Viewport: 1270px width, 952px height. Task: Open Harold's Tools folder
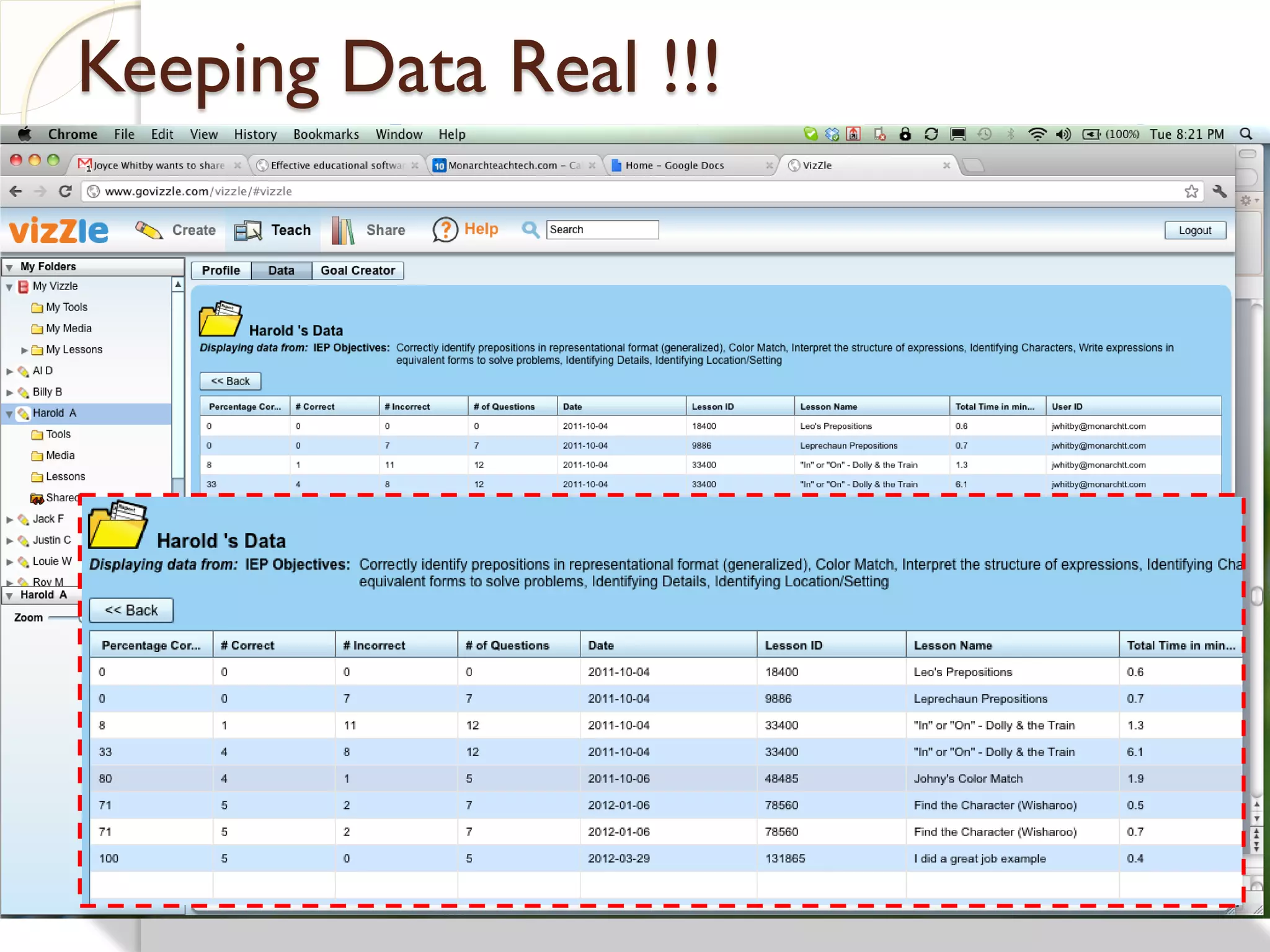(51, 434)
